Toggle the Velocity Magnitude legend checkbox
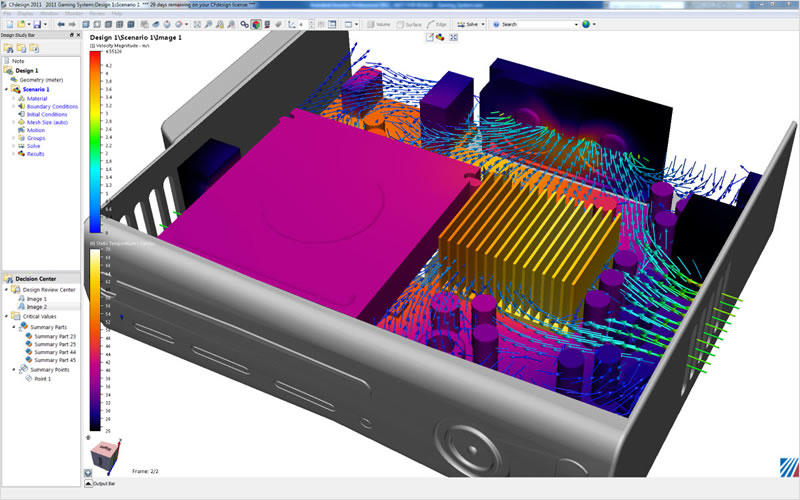This screenshot has width=800, height=500. coord(92,46)
